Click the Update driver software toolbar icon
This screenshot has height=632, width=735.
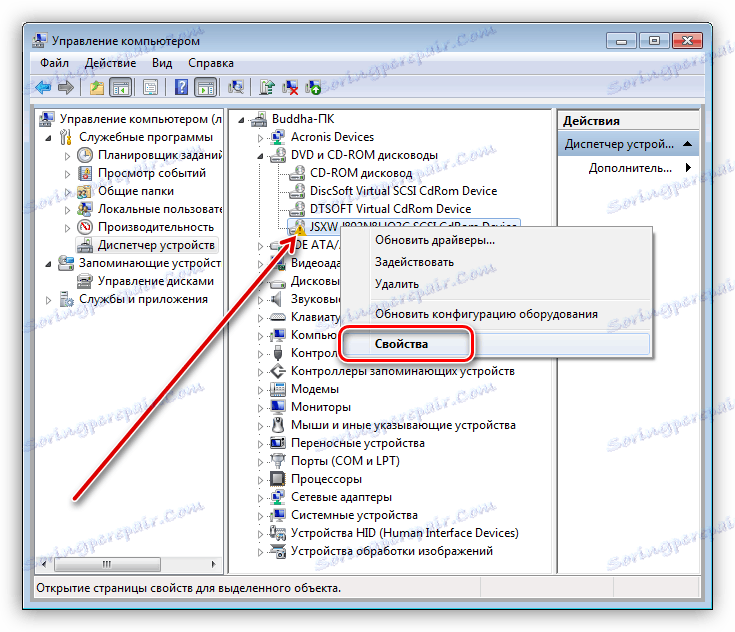click(x=267, y=87)
